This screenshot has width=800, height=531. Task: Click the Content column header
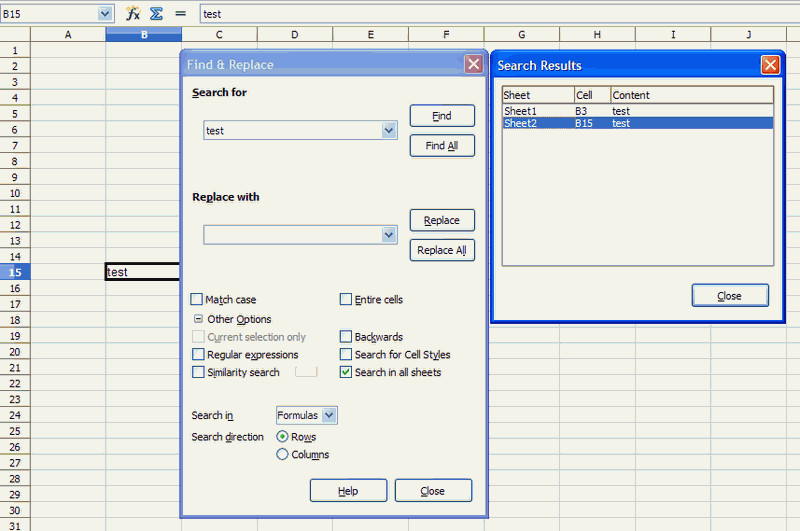click(691, 95)
